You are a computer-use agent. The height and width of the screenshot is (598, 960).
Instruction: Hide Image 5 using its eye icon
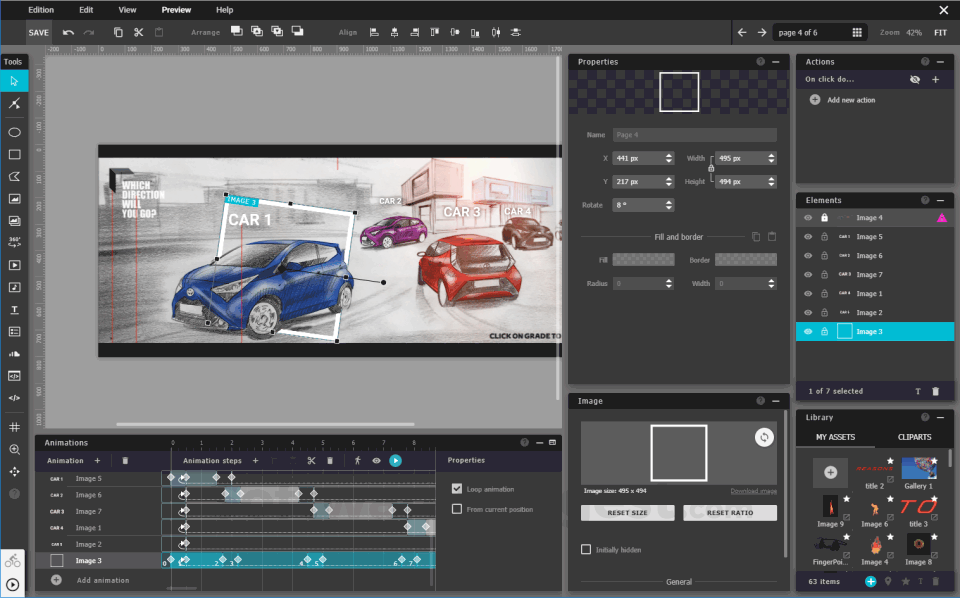point(808,237)
